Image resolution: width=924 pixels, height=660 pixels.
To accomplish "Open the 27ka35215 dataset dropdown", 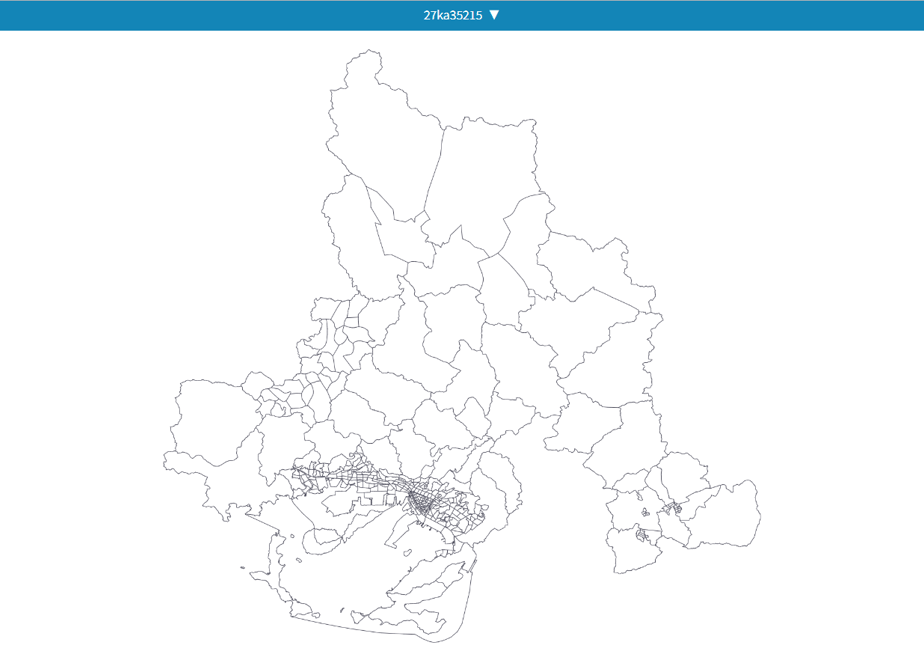I will point(461,15).
